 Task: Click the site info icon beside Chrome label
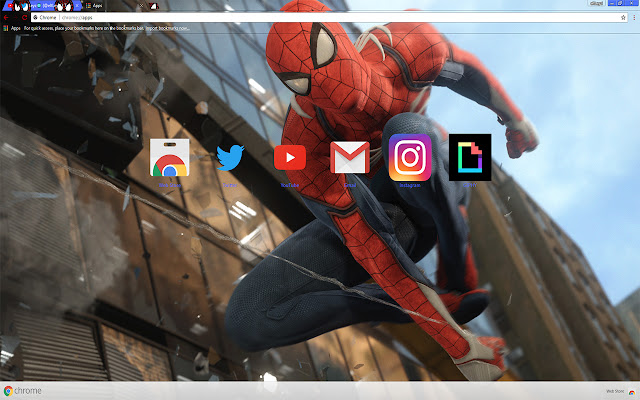coord(36,18)
